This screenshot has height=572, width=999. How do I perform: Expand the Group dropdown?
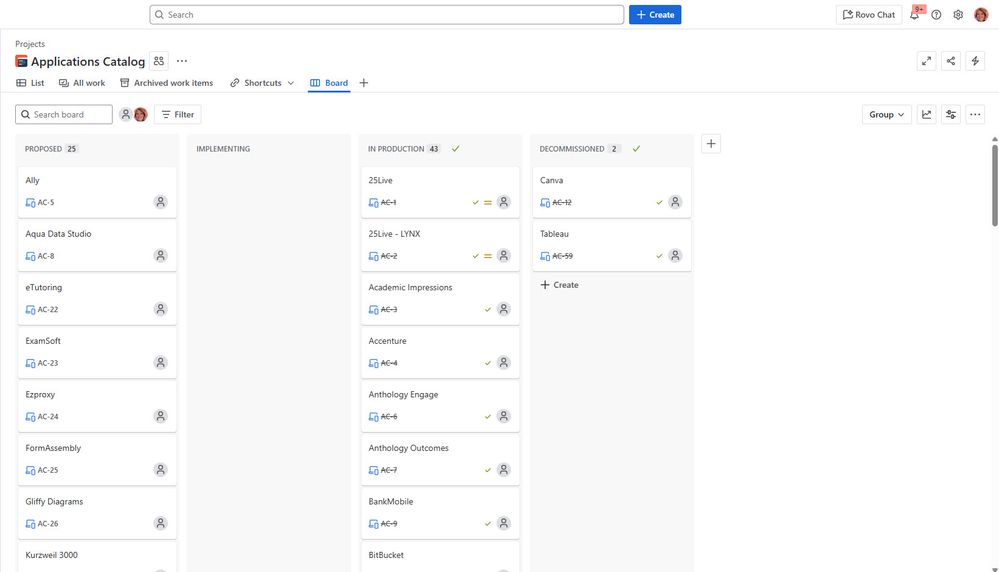[x=886, y=115]
